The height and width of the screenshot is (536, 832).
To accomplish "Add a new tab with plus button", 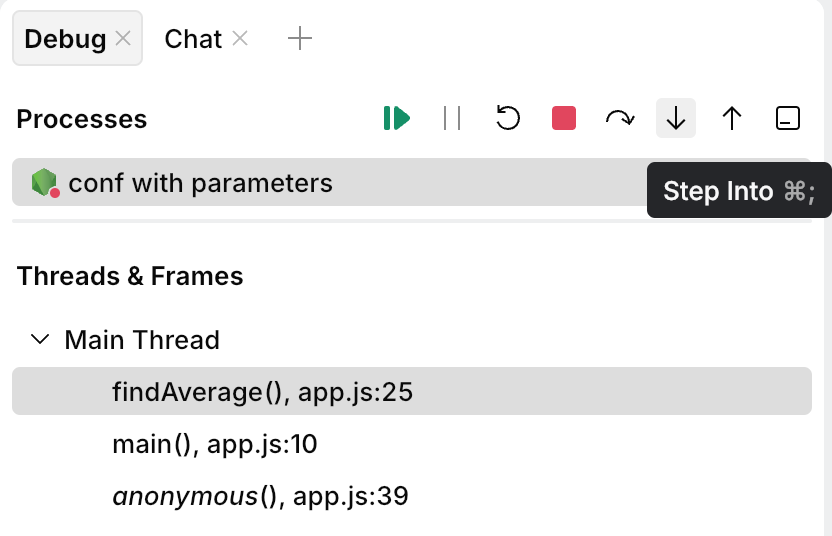I will pos(300,39).
